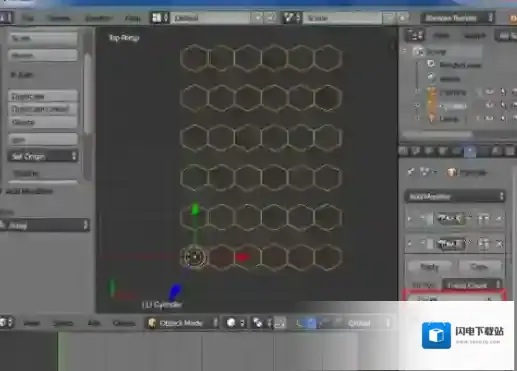517x371 pixels.
Task: Toggle Cylinder visibility eye icon
Action: pos(490,105)
